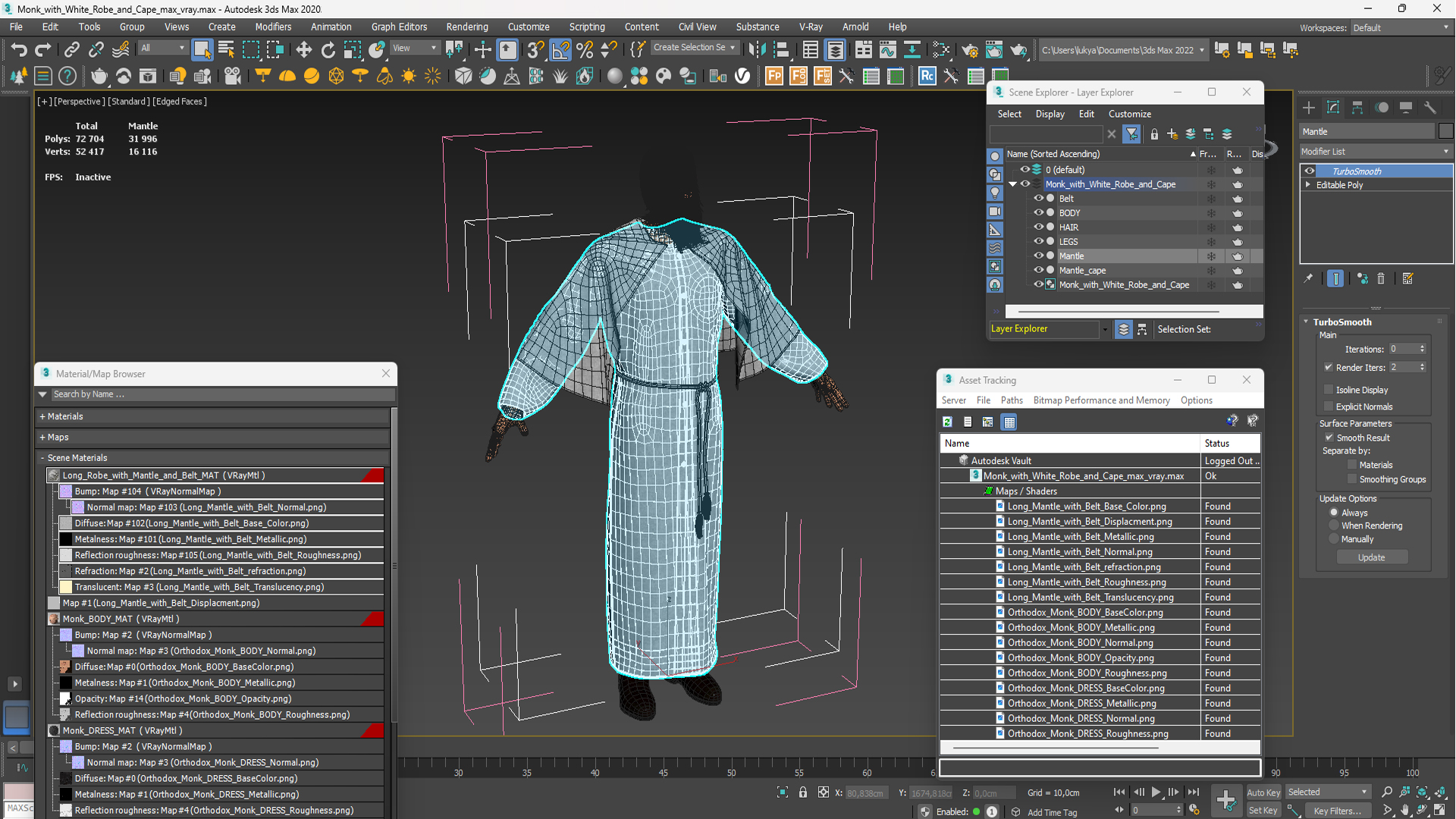Viewport: 1456px width, 819px height.
Task: Open Bitmap Performance and Memory menu
Action: (x=1101, y=400)
